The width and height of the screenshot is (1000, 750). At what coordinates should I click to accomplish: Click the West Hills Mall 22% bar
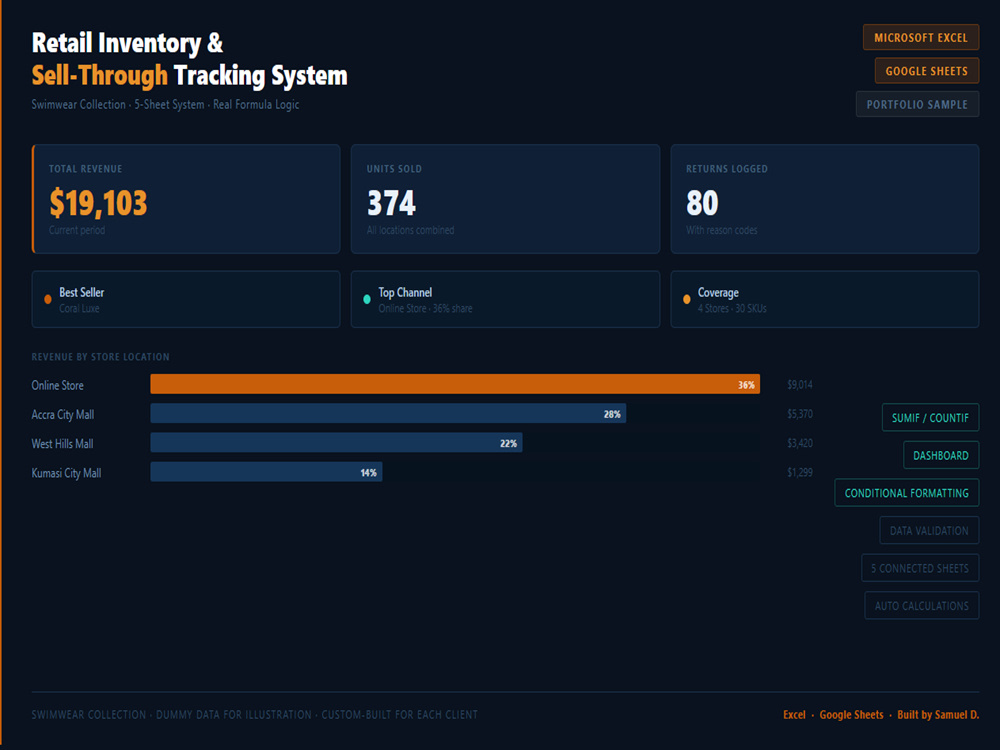tap(336, 443)
